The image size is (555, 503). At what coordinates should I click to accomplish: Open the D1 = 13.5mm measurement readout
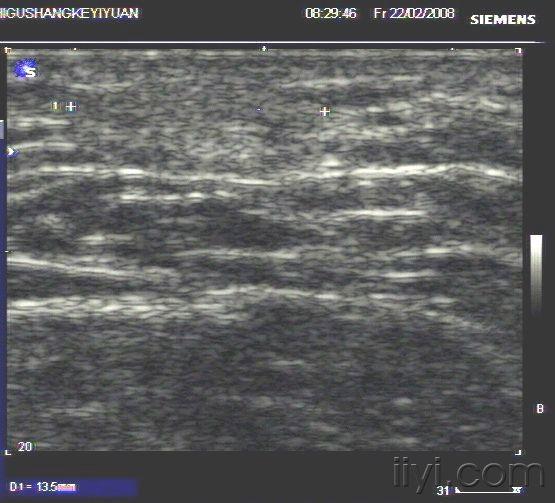click(43, 487)
